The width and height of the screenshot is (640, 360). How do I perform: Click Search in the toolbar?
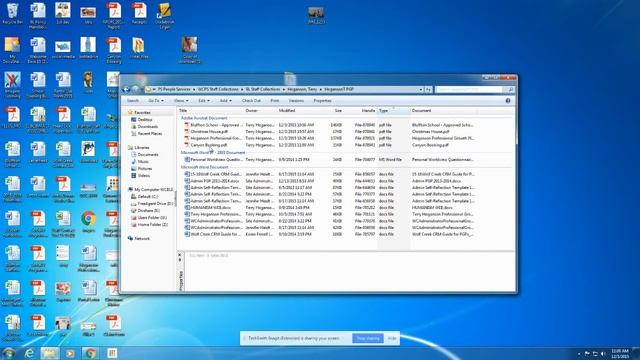[133, 100]
